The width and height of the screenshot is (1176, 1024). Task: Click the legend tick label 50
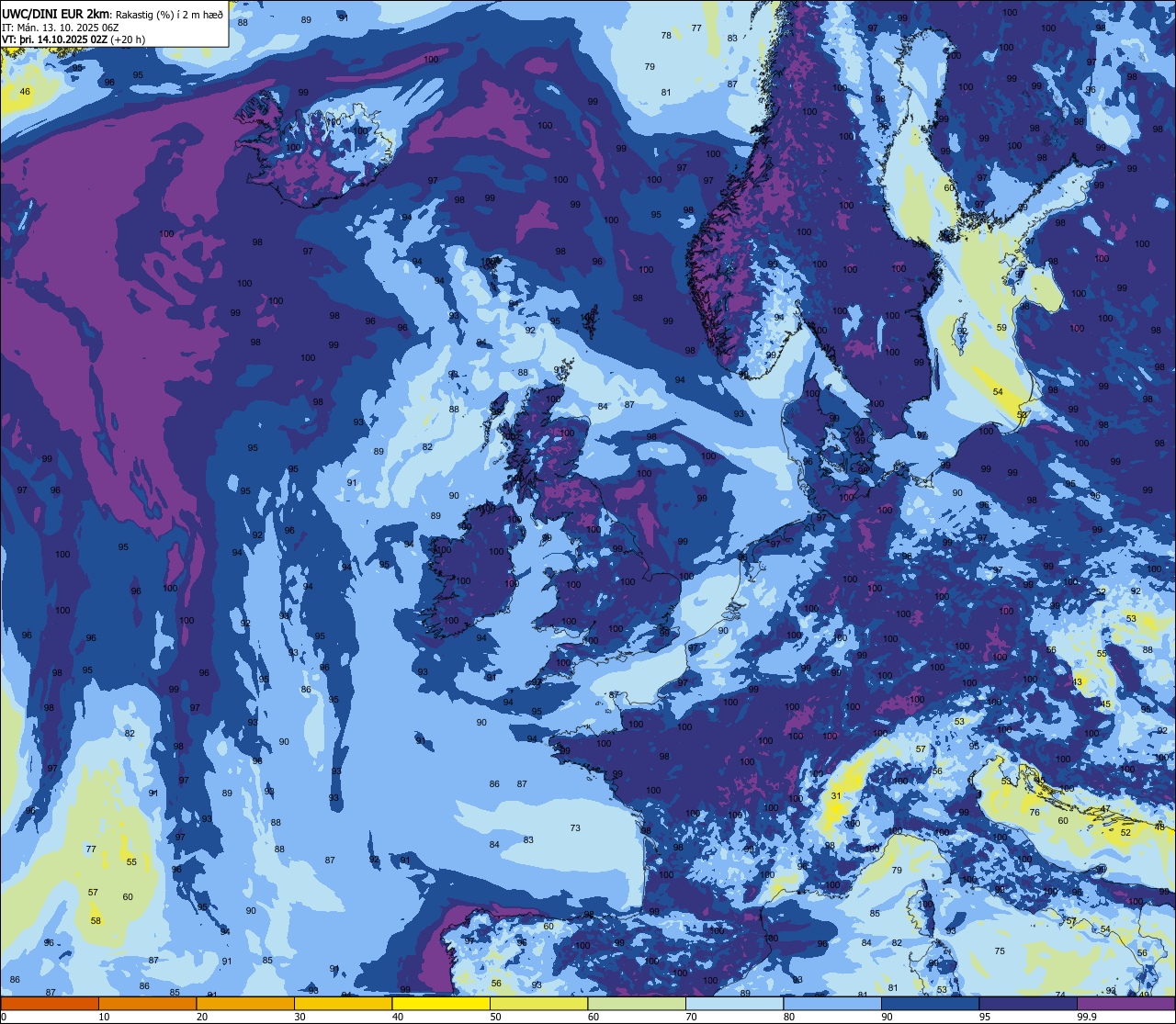pyautogui.click(x=495, y=1017)
